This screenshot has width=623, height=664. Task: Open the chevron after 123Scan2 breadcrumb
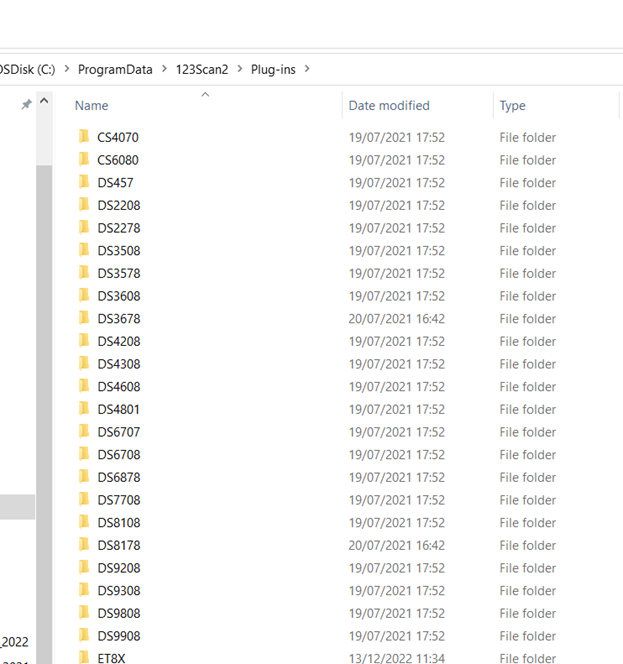(x=240, y=69)
